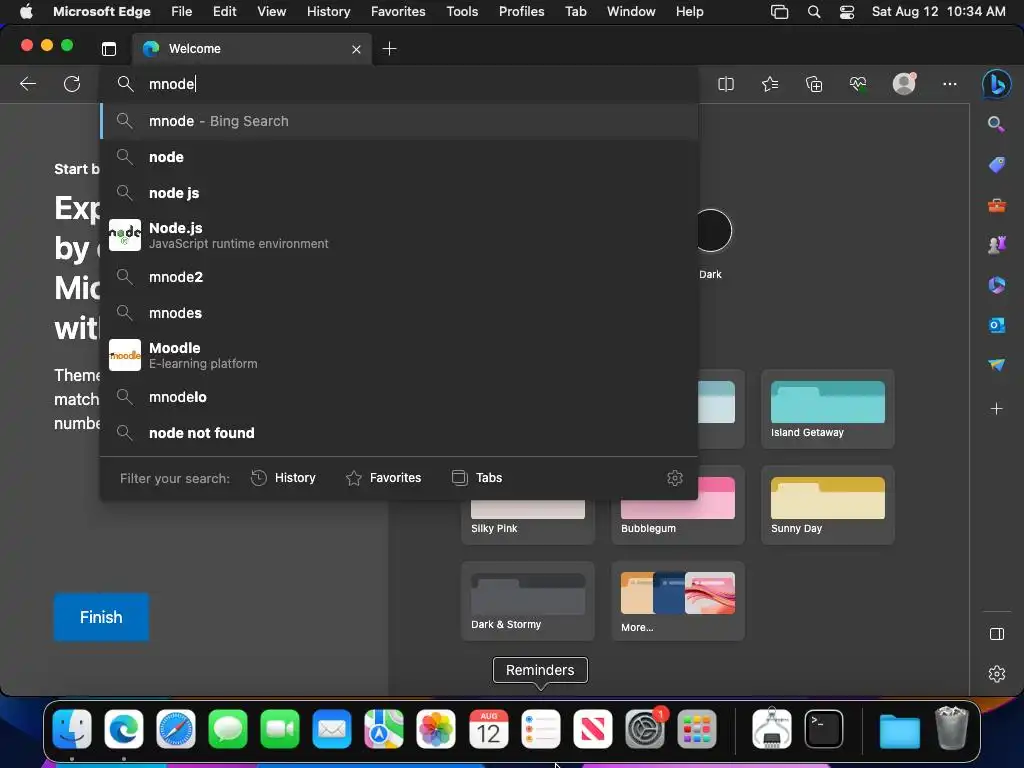This screenshot has height=768, width=1024.
Task: Open sidebar Shopping tag icon
Action: (997, 165)
